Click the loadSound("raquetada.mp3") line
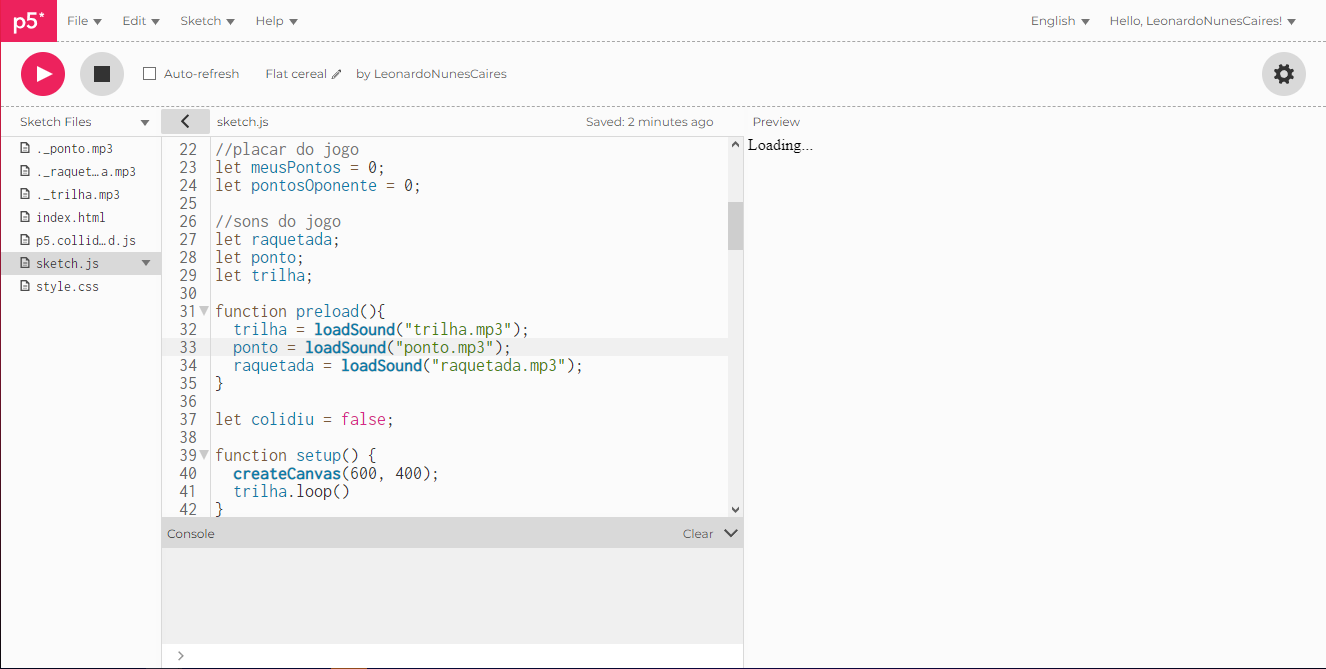This screenshot has height=669, width=1326. pos(408,365)
